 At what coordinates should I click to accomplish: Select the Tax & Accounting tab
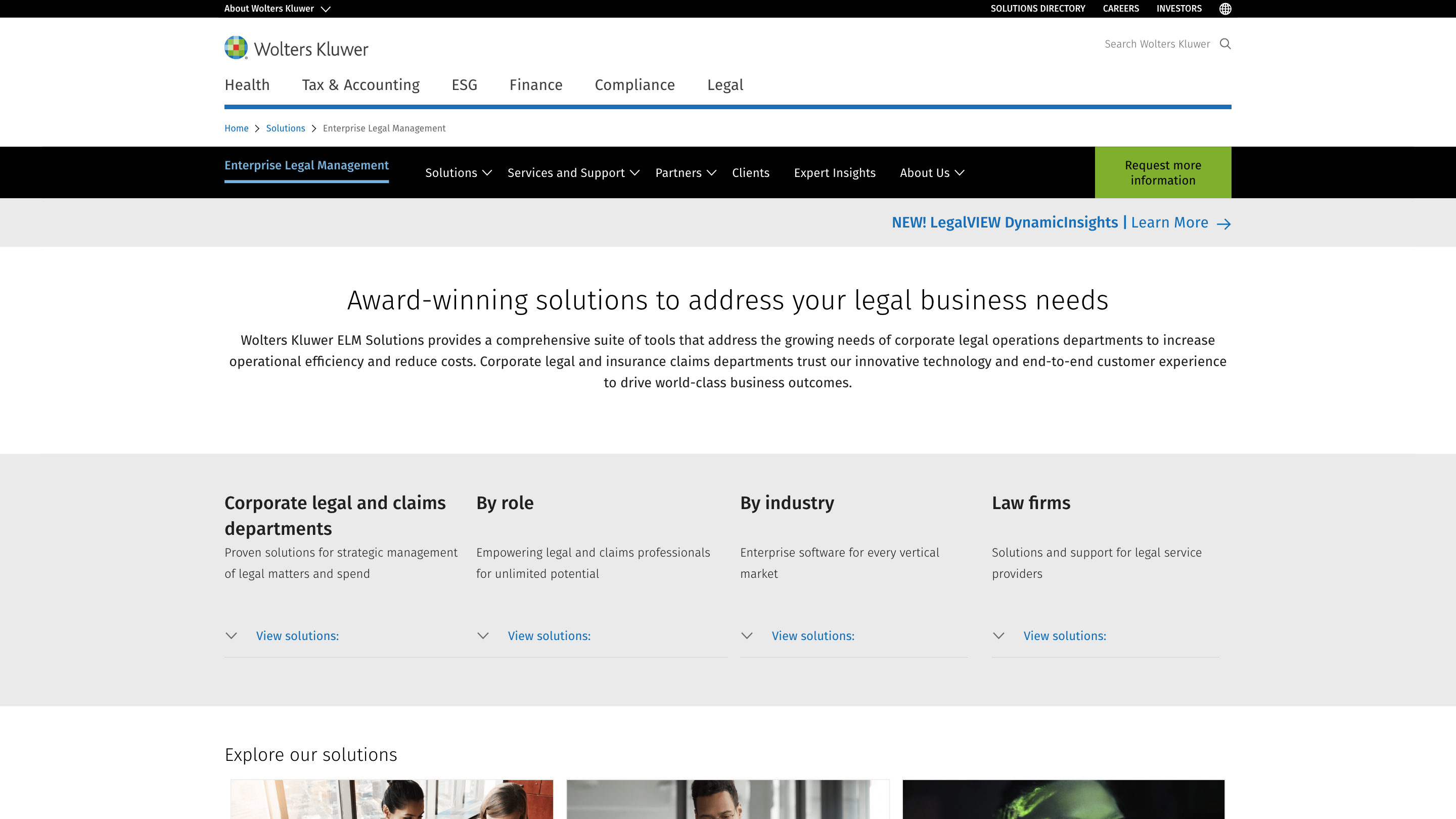click(x=361, y=85)
